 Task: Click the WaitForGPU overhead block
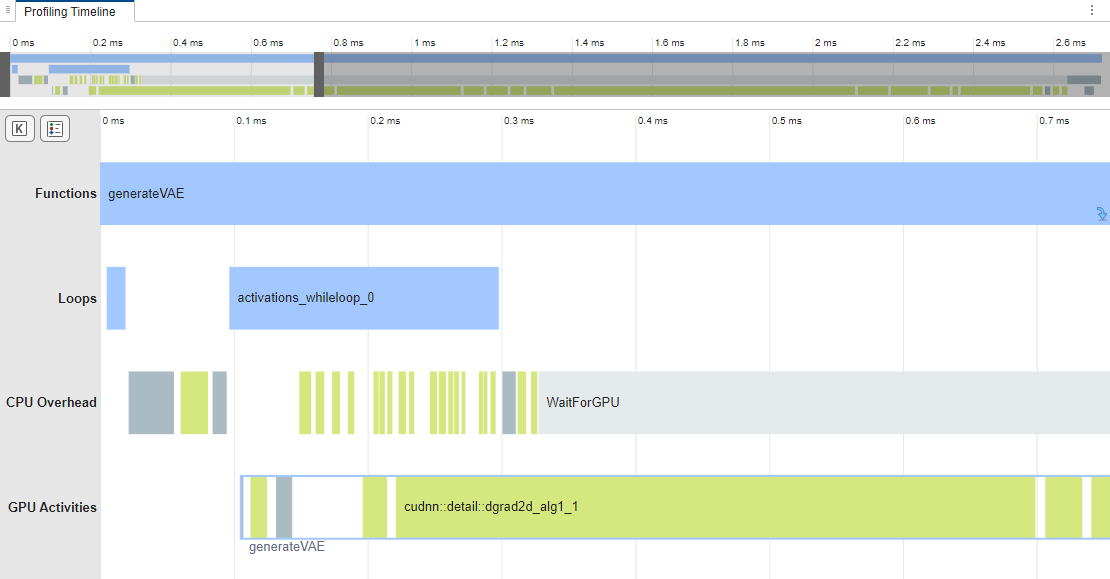824,403
